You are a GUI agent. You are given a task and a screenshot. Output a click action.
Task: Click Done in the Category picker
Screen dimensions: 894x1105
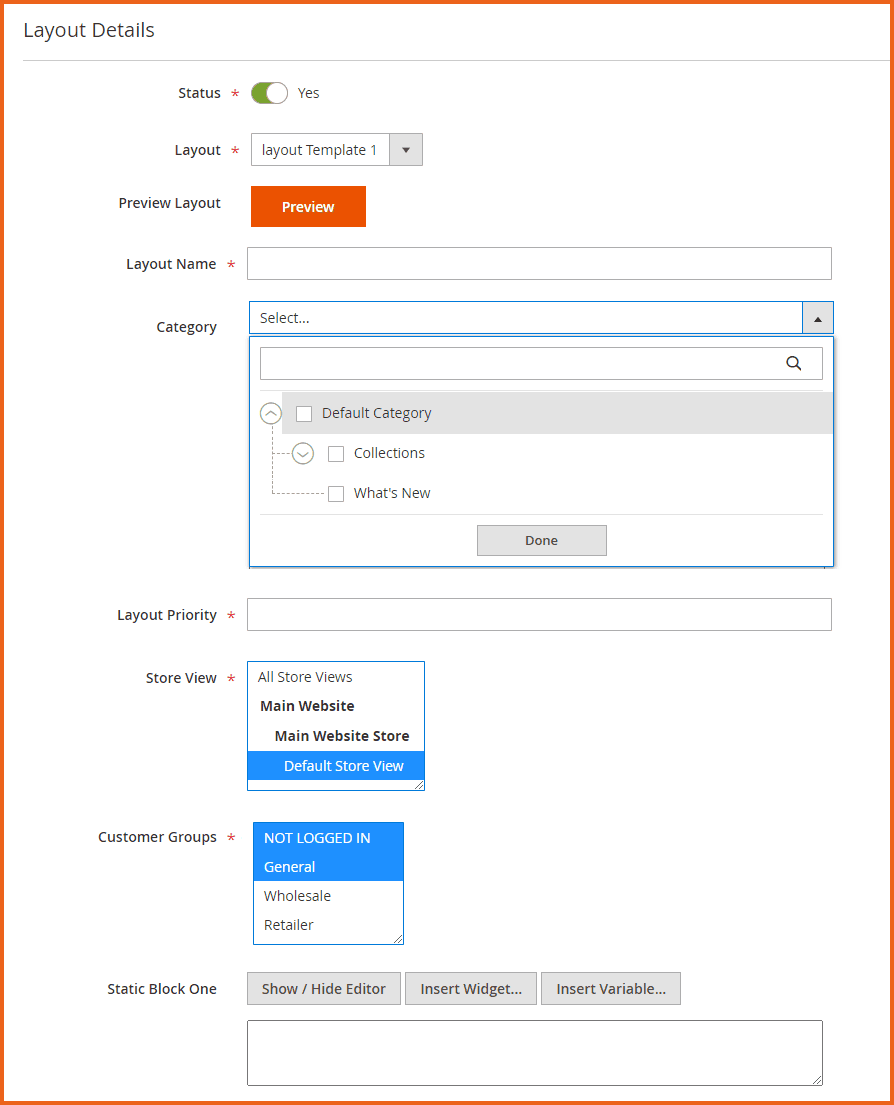541,540
